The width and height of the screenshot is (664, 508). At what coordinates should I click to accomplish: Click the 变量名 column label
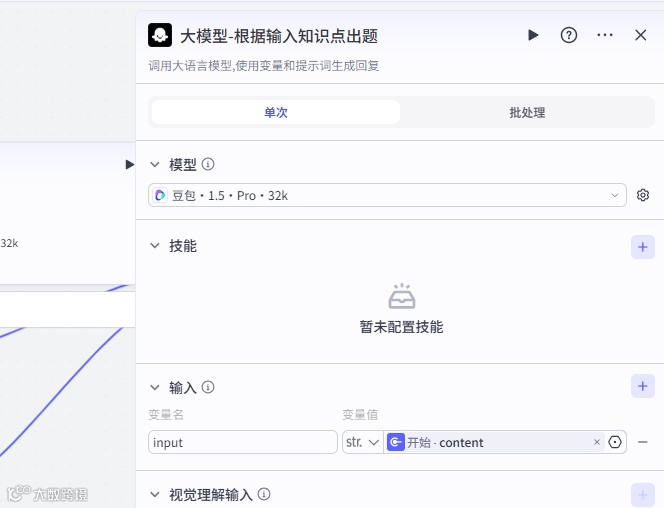pyautogui.click(x=166, y=414)
